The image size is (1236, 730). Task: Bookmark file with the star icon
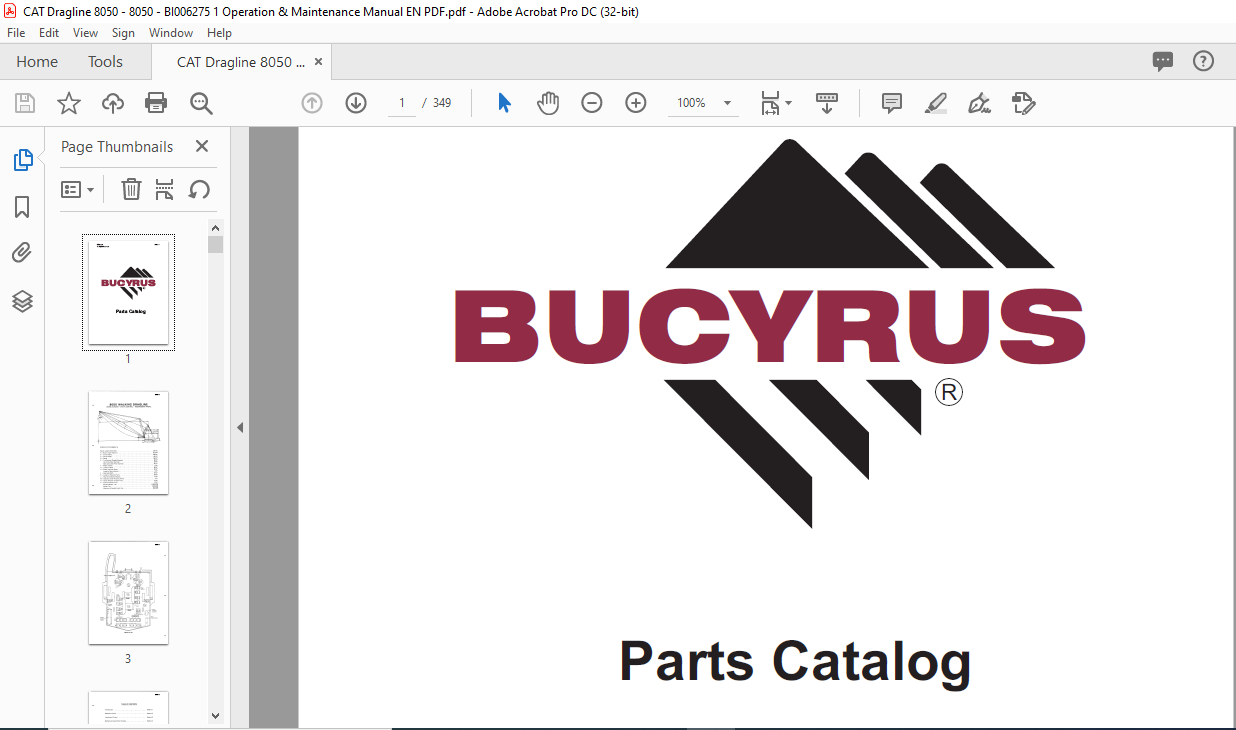coord(69,103)
